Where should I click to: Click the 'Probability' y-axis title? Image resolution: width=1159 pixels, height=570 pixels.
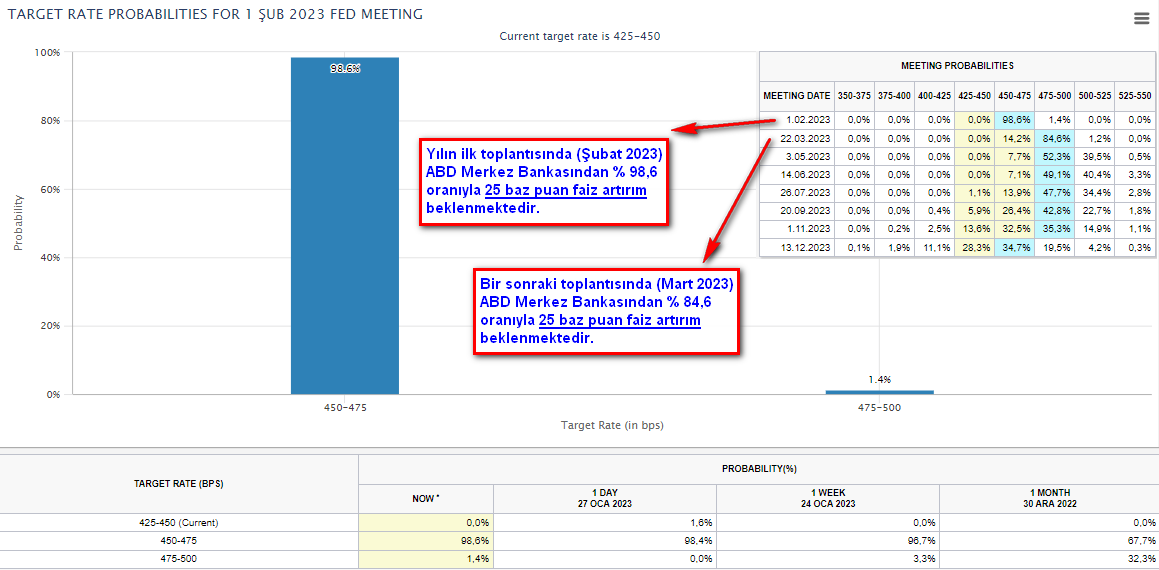tap(18, 223)
